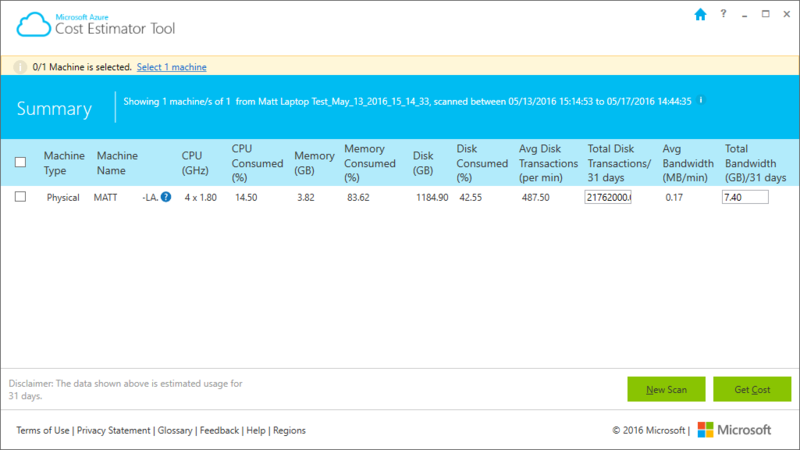Click the info icon in yellow bar
Image resolution: width=800 pixels, height=450 pixels.
[20, 67]
